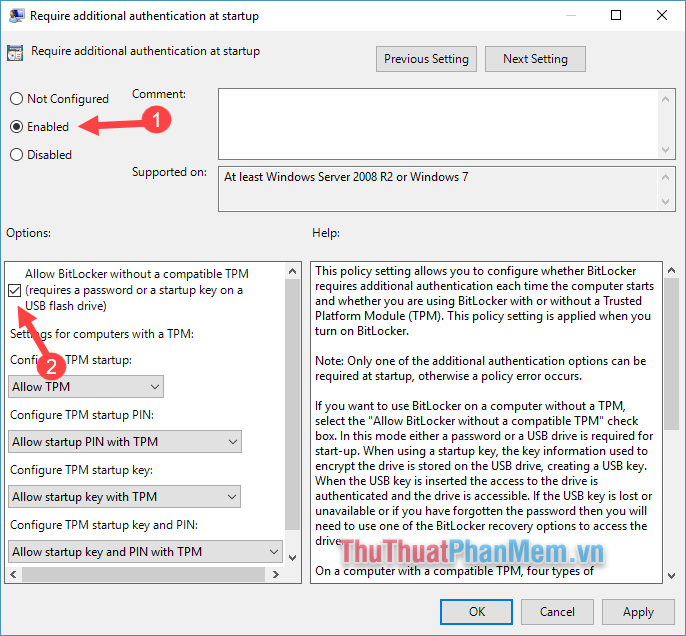686x636 pixels.
Task: Open the TPM startup key and PIN dropdown
Action: coord(145,552)
